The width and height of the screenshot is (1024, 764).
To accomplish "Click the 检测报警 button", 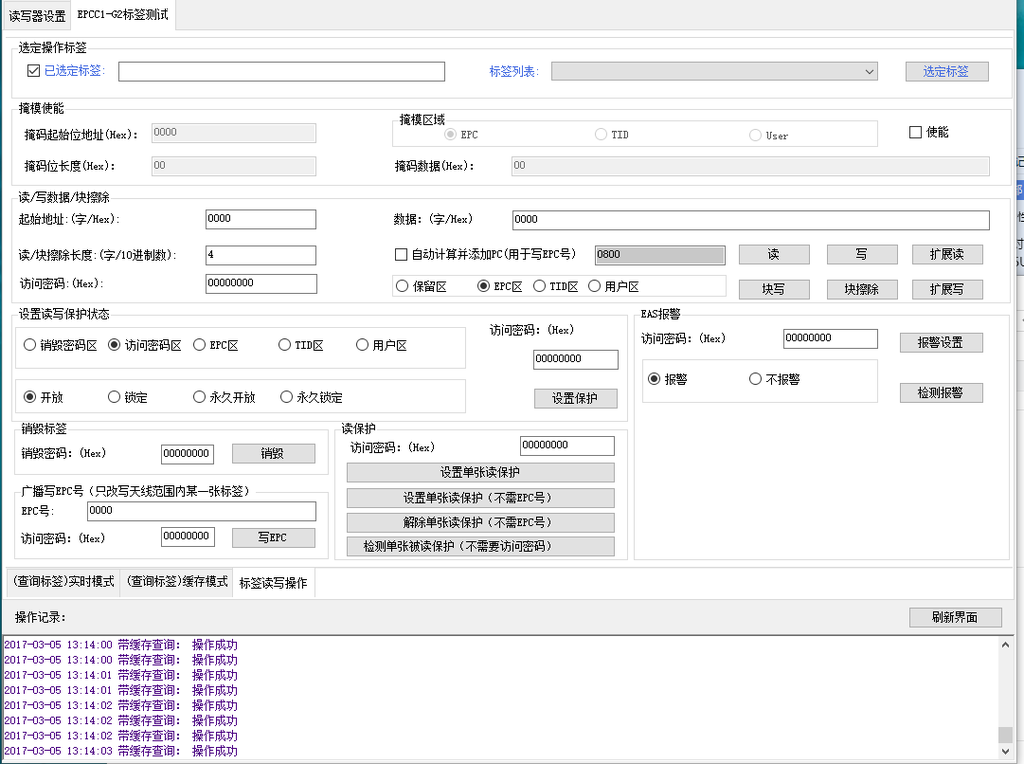I will 941,392.
